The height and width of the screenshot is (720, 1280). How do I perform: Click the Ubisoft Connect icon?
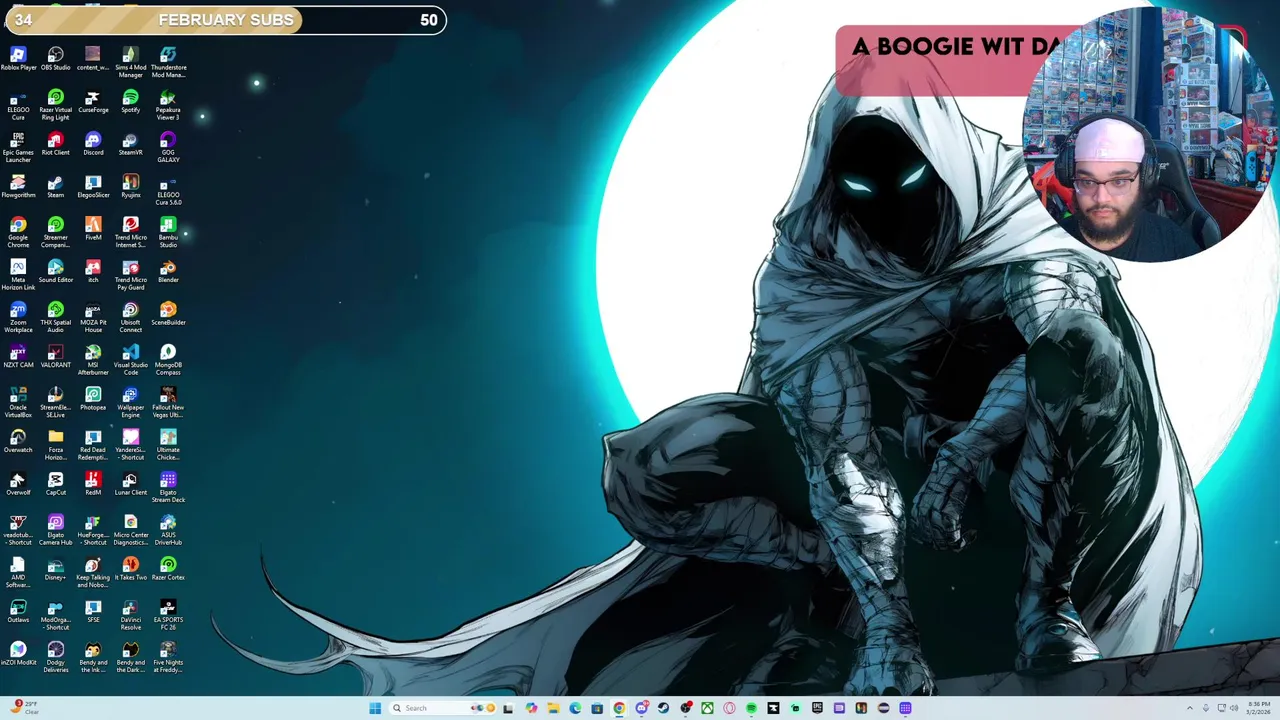130,317
